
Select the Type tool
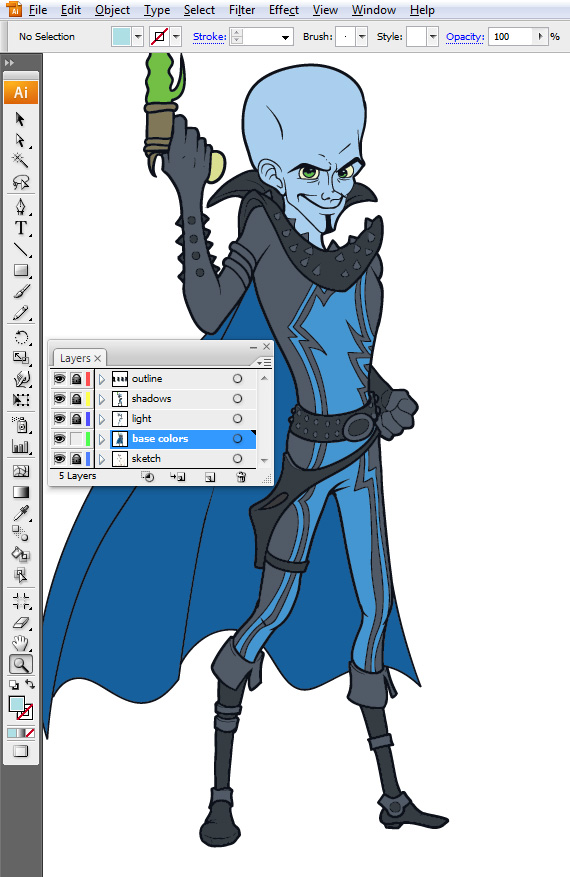(x=21, y=228)
